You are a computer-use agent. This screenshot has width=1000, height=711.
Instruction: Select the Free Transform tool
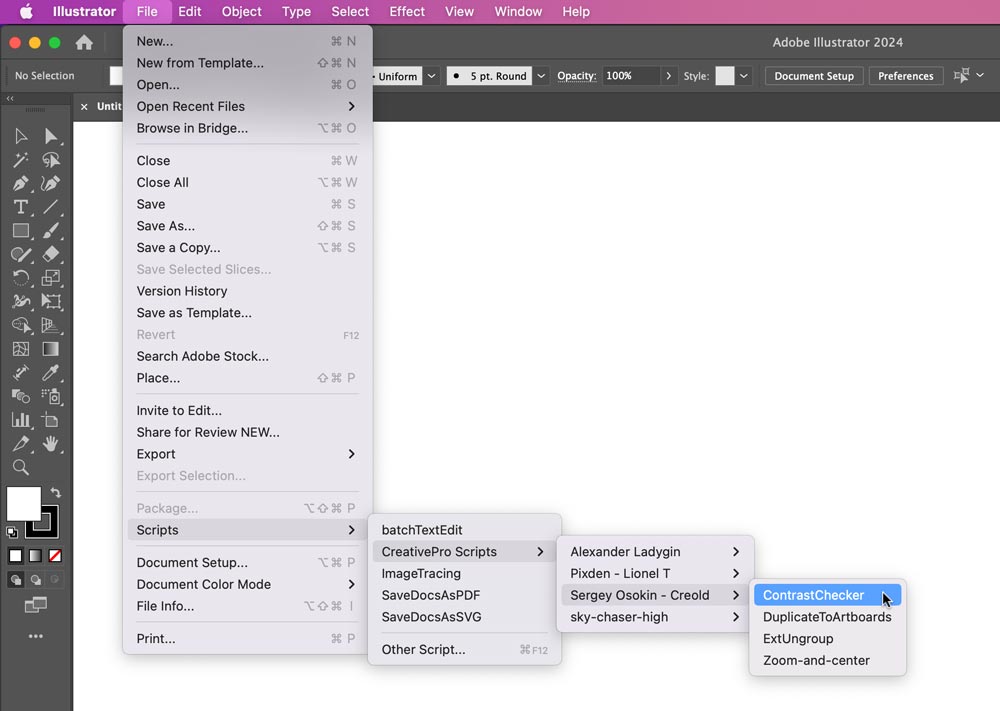[x=50, y=302]
